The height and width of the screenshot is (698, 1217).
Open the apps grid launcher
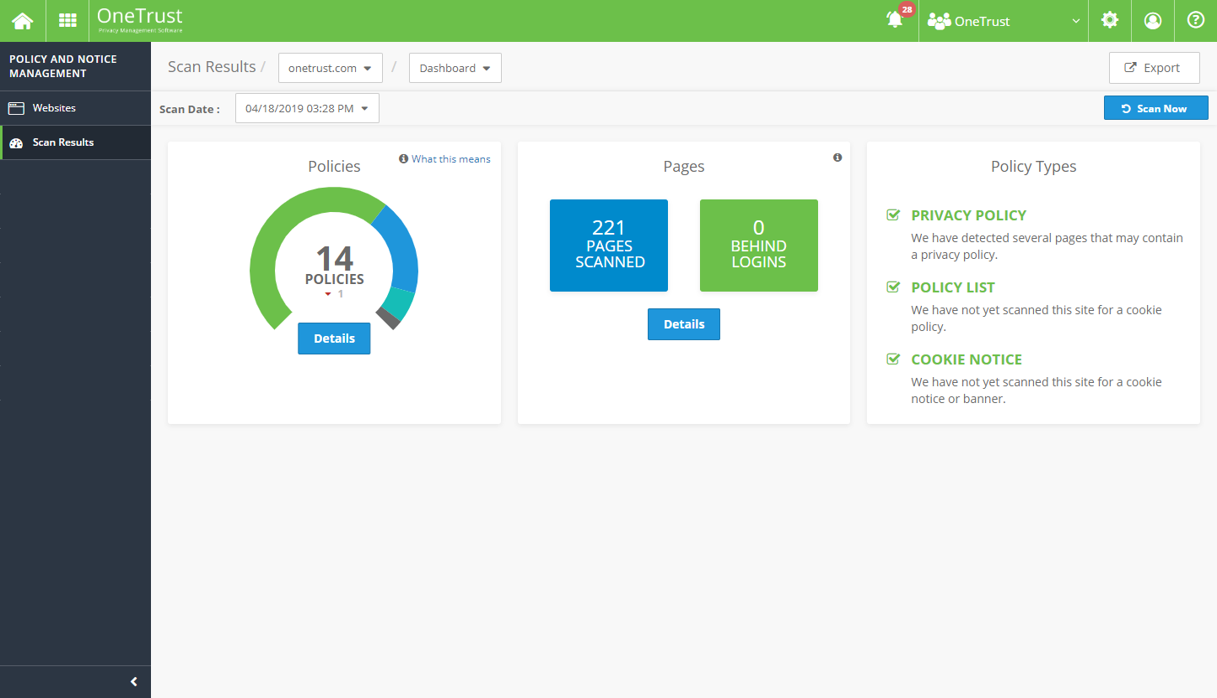tap(67, 20)
